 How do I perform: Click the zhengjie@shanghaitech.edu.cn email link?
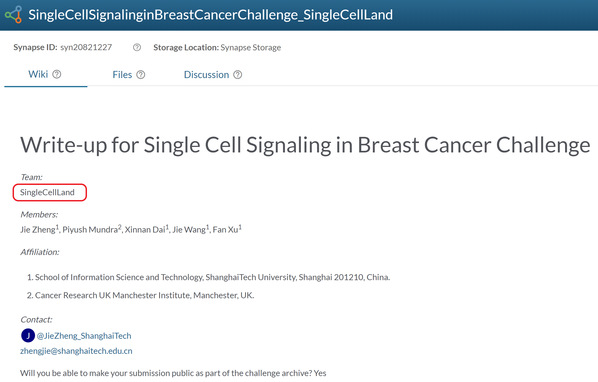point(76,351)
